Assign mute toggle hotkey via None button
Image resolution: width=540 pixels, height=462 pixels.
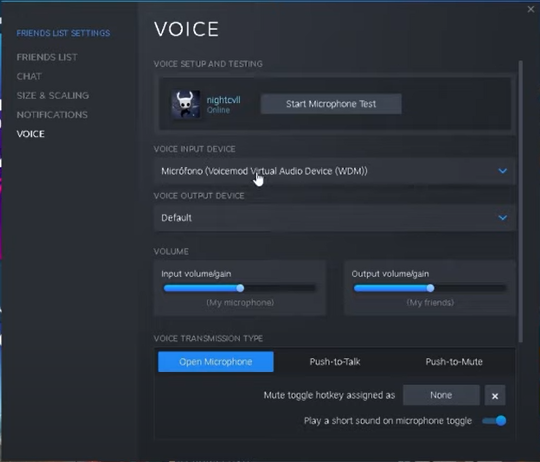pyautogui.click(x=441, y=395)
